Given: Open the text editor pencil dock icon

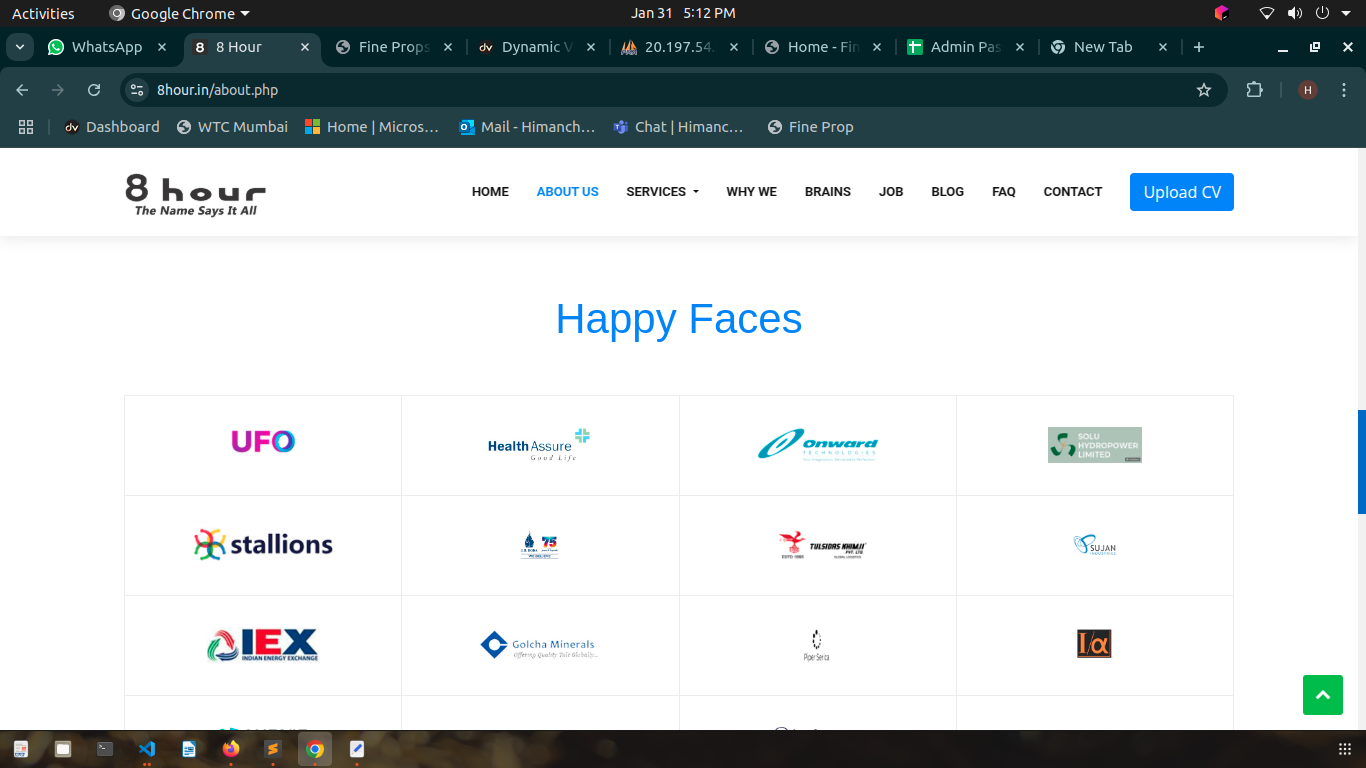Looking at the screenshot, I should pos(357,749).
